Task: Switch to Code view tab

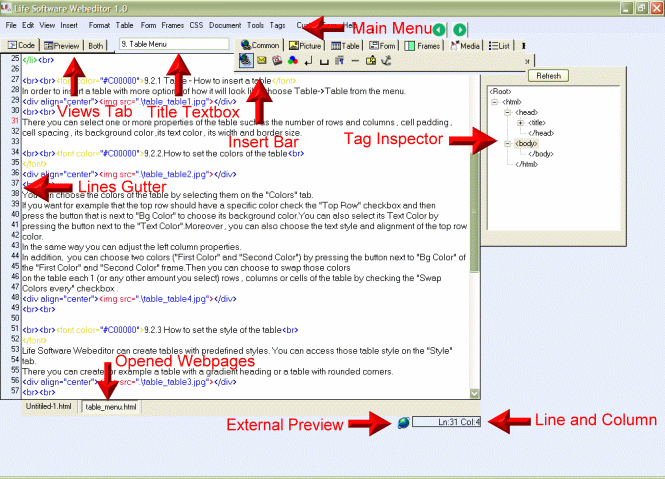Action: click(21, 45)
